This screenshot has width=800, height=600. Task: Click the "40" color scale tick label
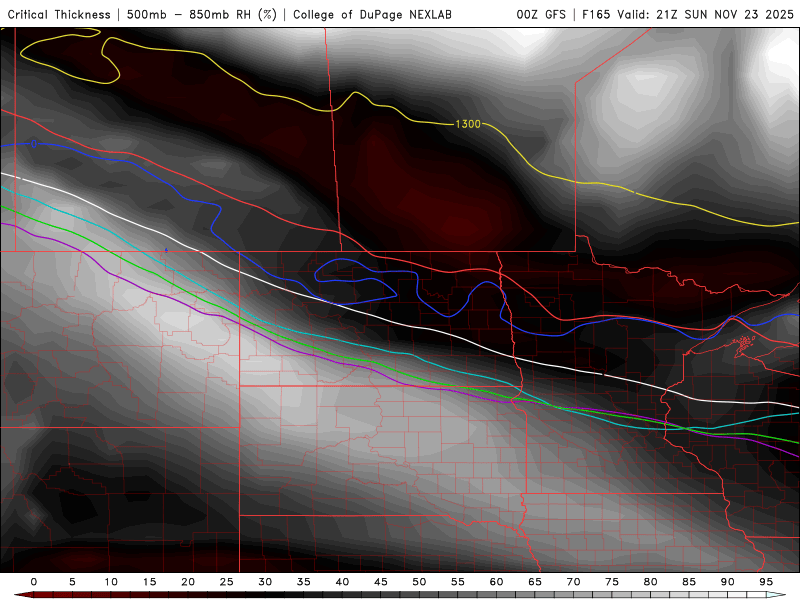point(342,582)
